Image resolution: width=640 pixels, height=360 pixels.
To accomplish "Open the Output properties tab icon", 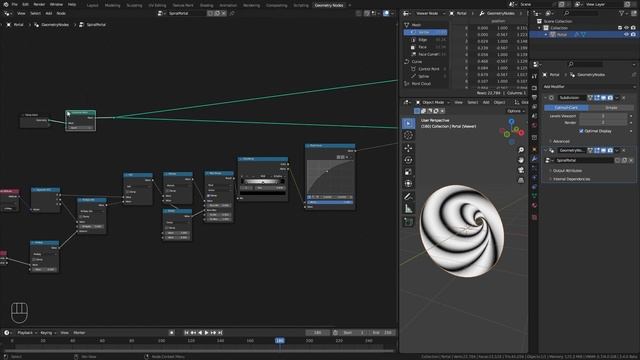I will click(534, 97).
